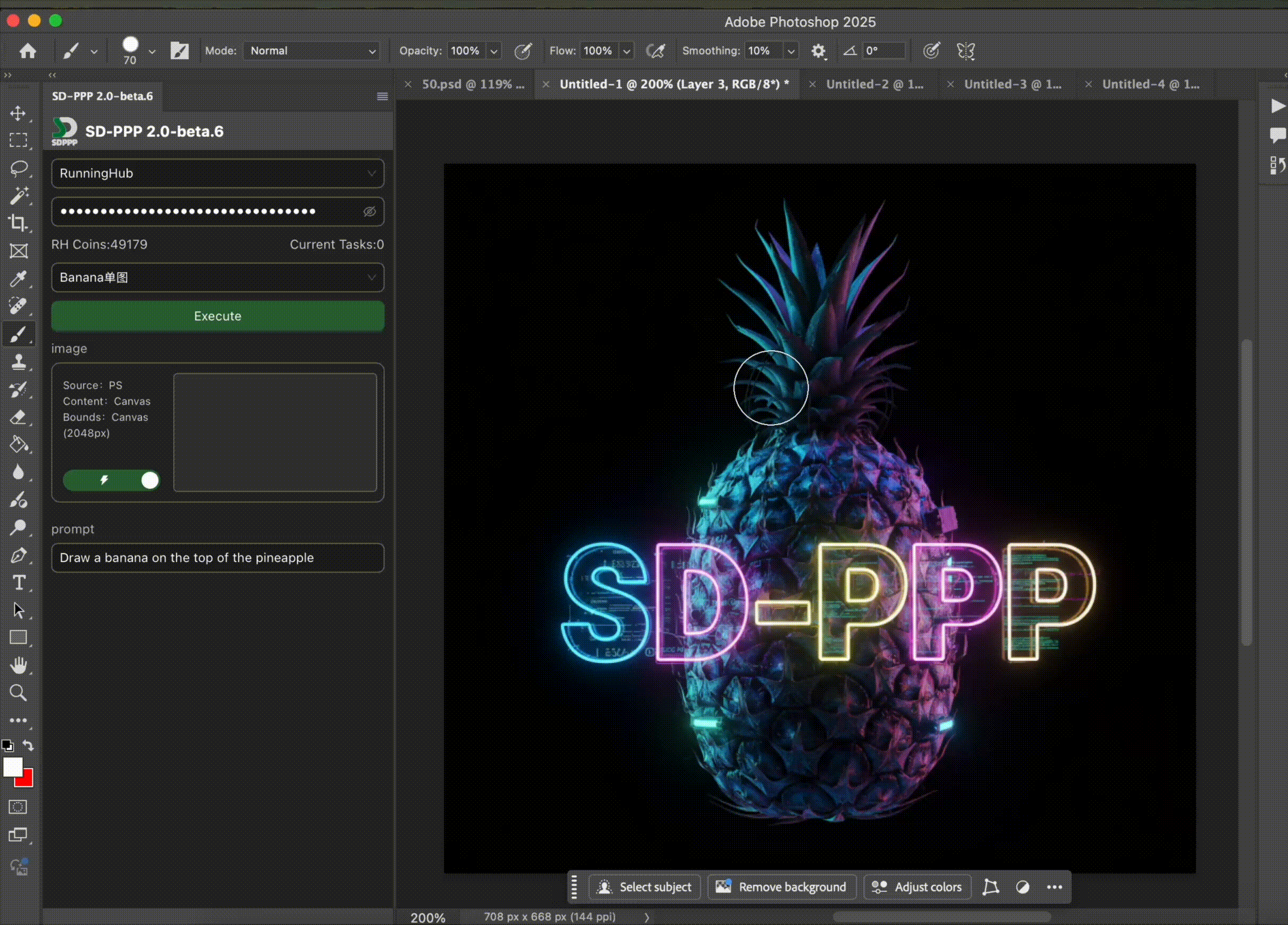
Task: Activate the Crop tool
Action: tap(19, 223)
